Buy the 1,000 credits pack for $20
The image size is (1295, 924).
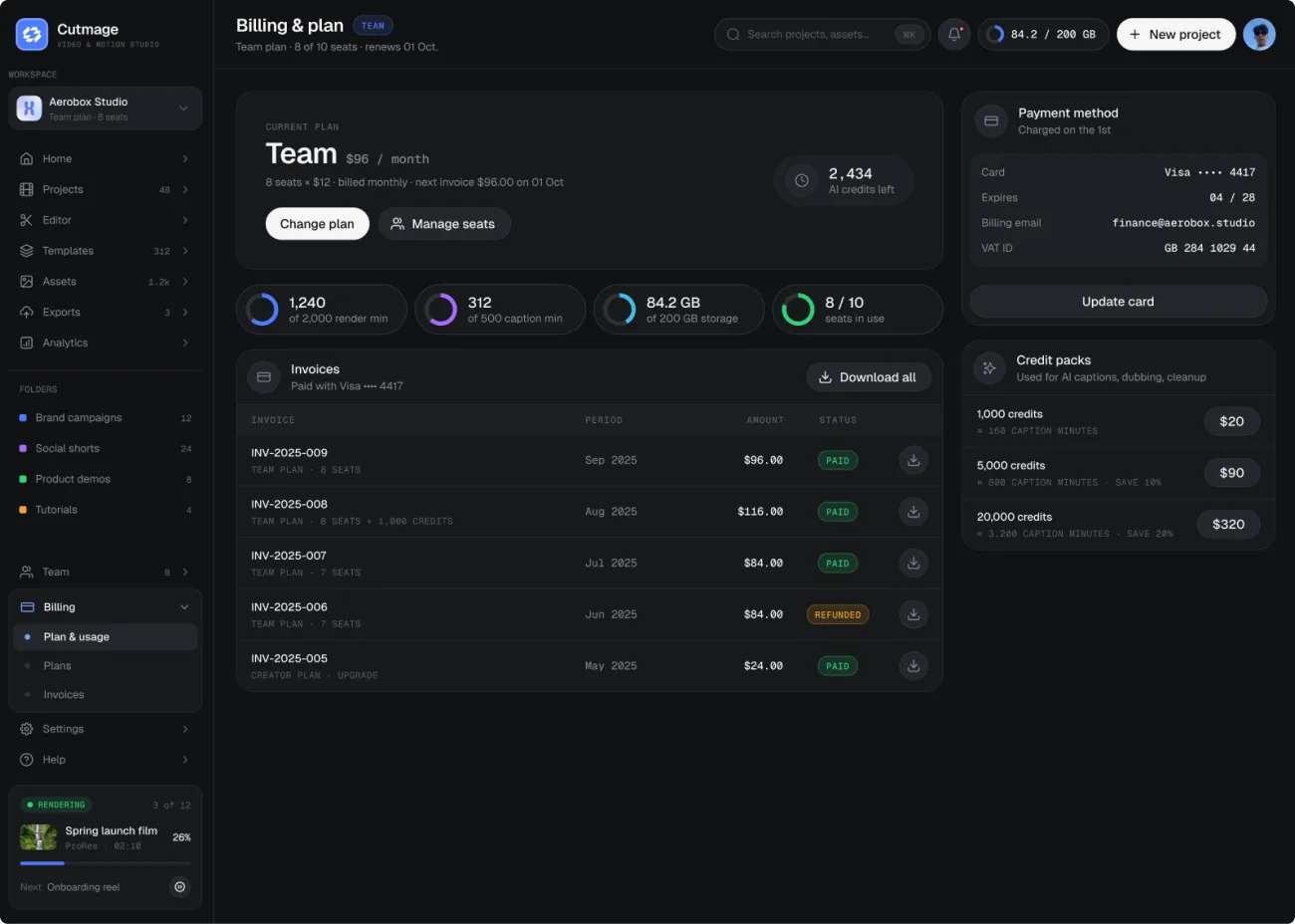[x=1232, y=421]
